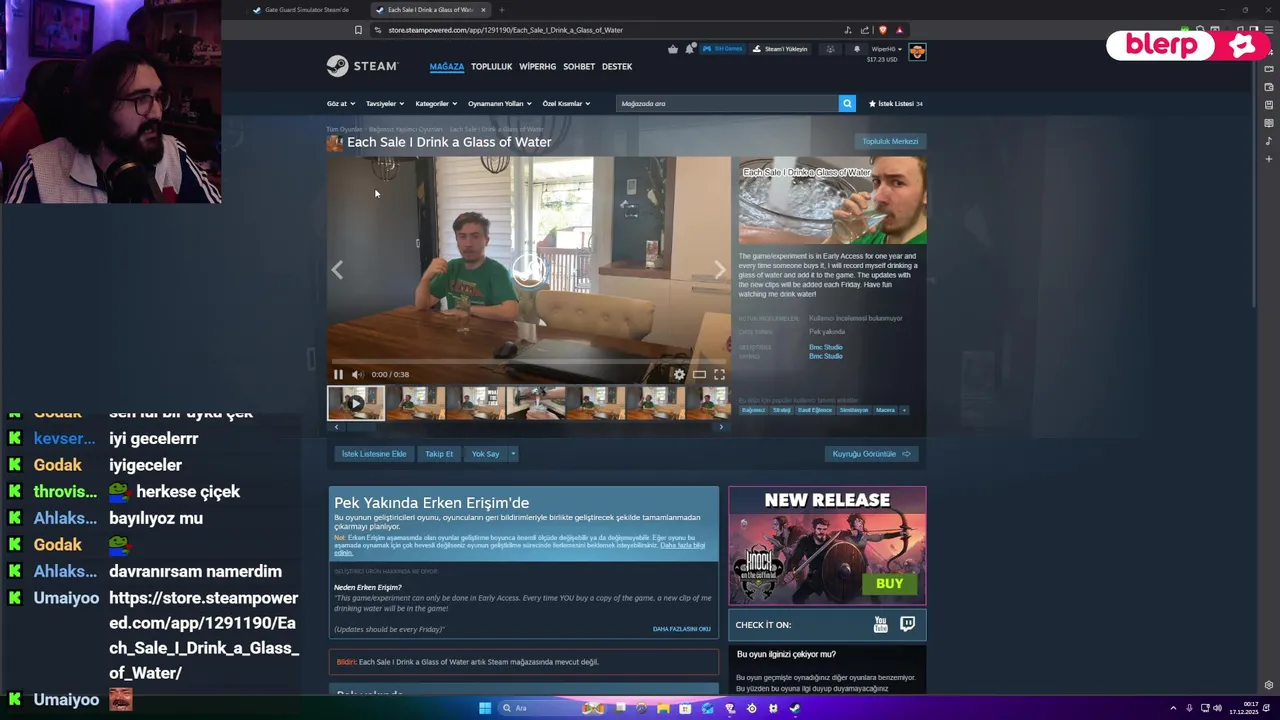The image size is (1280, 720).
Task: Expand the Tavsiyeler menu
Action: [x=385, y=103]
